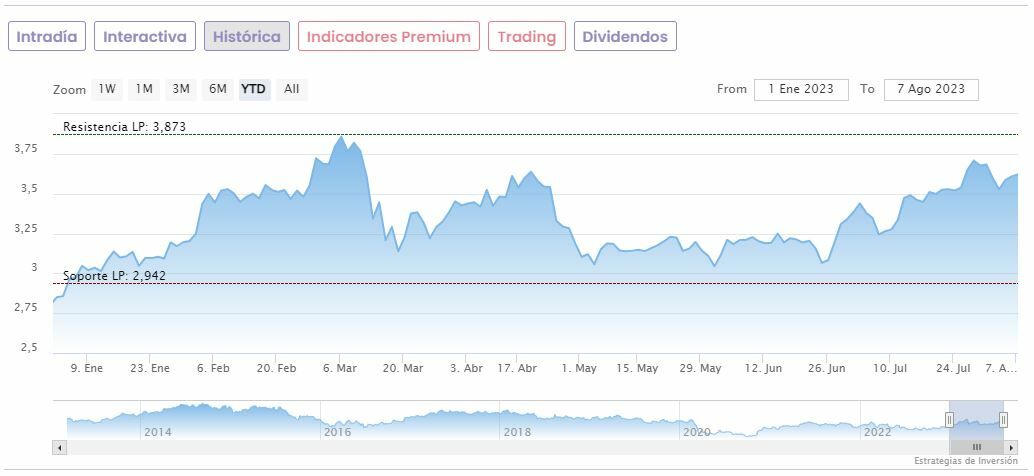Click the From date field
The width and height of the screenshot is (1034, 476).
[x=801, y=89]
